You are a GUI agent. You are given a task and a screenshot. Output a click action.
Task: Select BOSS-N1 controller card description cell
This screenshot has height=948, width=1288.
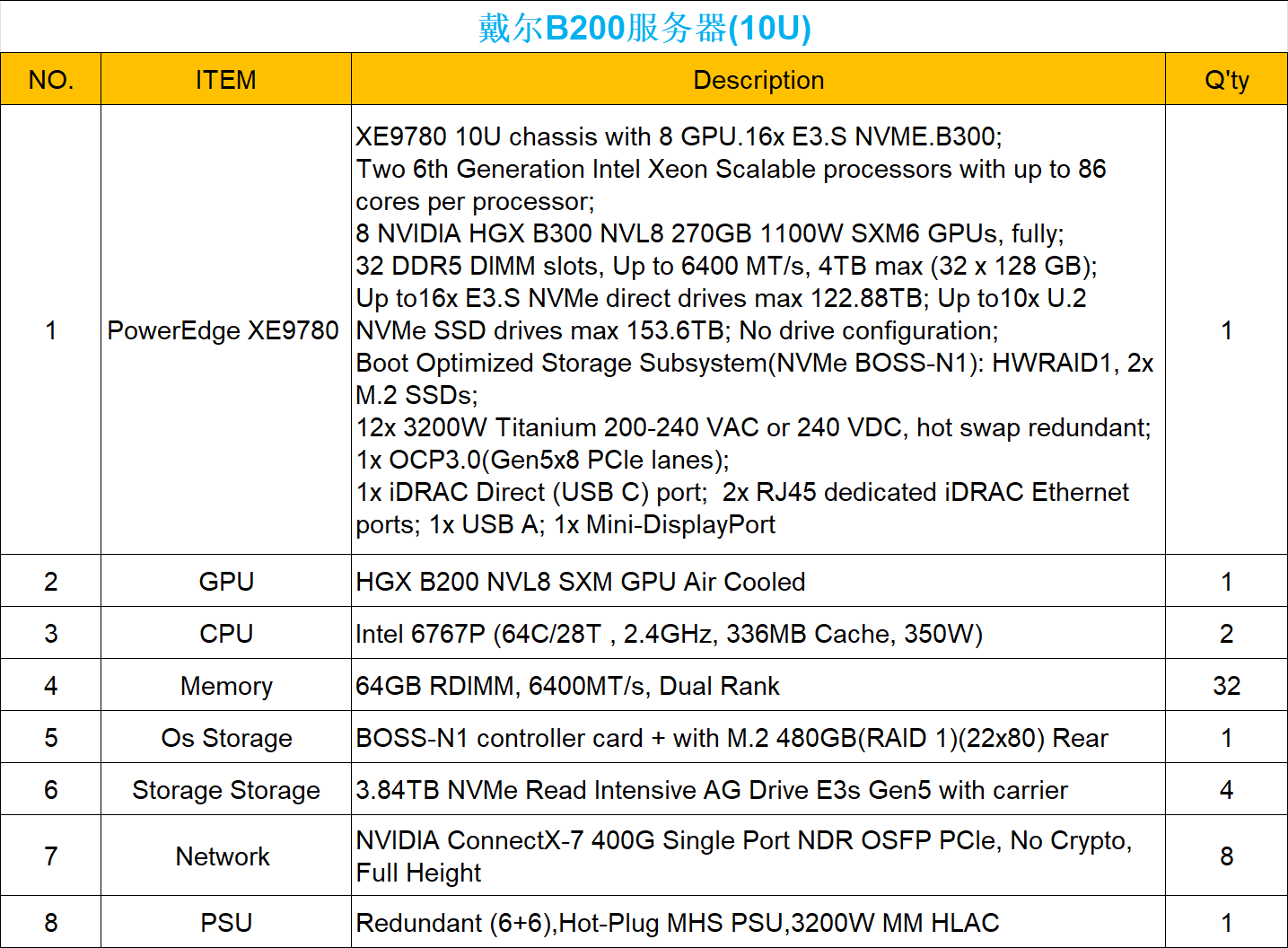tap(758, 738)
